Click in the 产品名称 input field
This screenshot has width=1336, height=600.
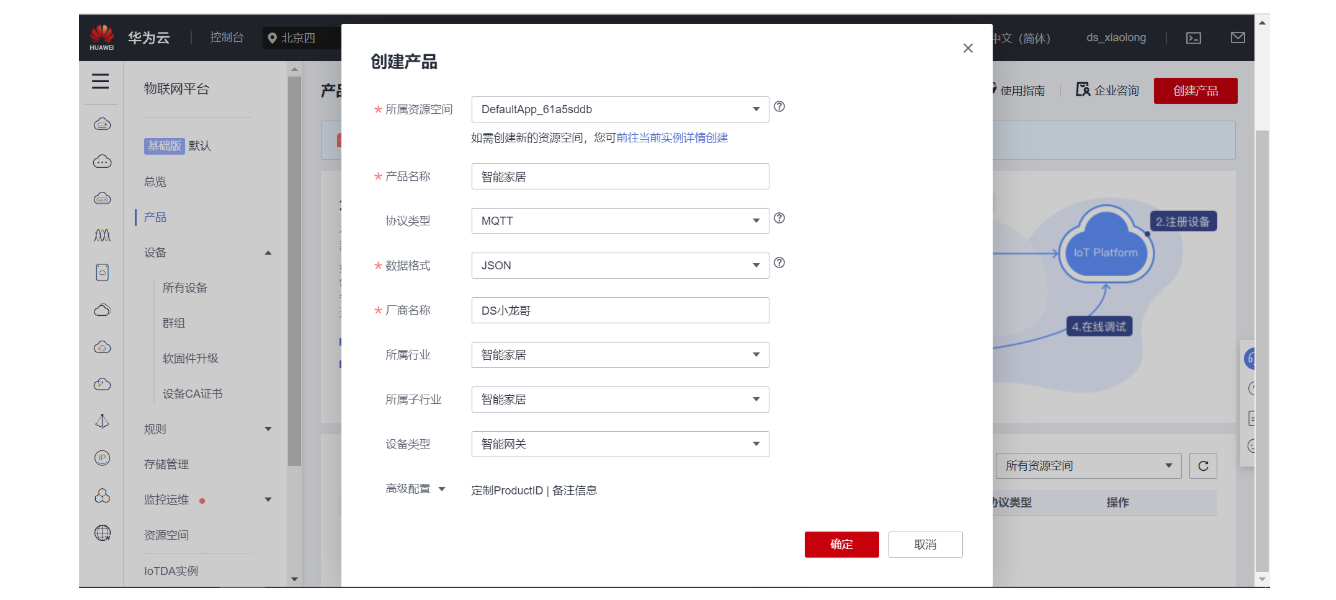(620, 176)
